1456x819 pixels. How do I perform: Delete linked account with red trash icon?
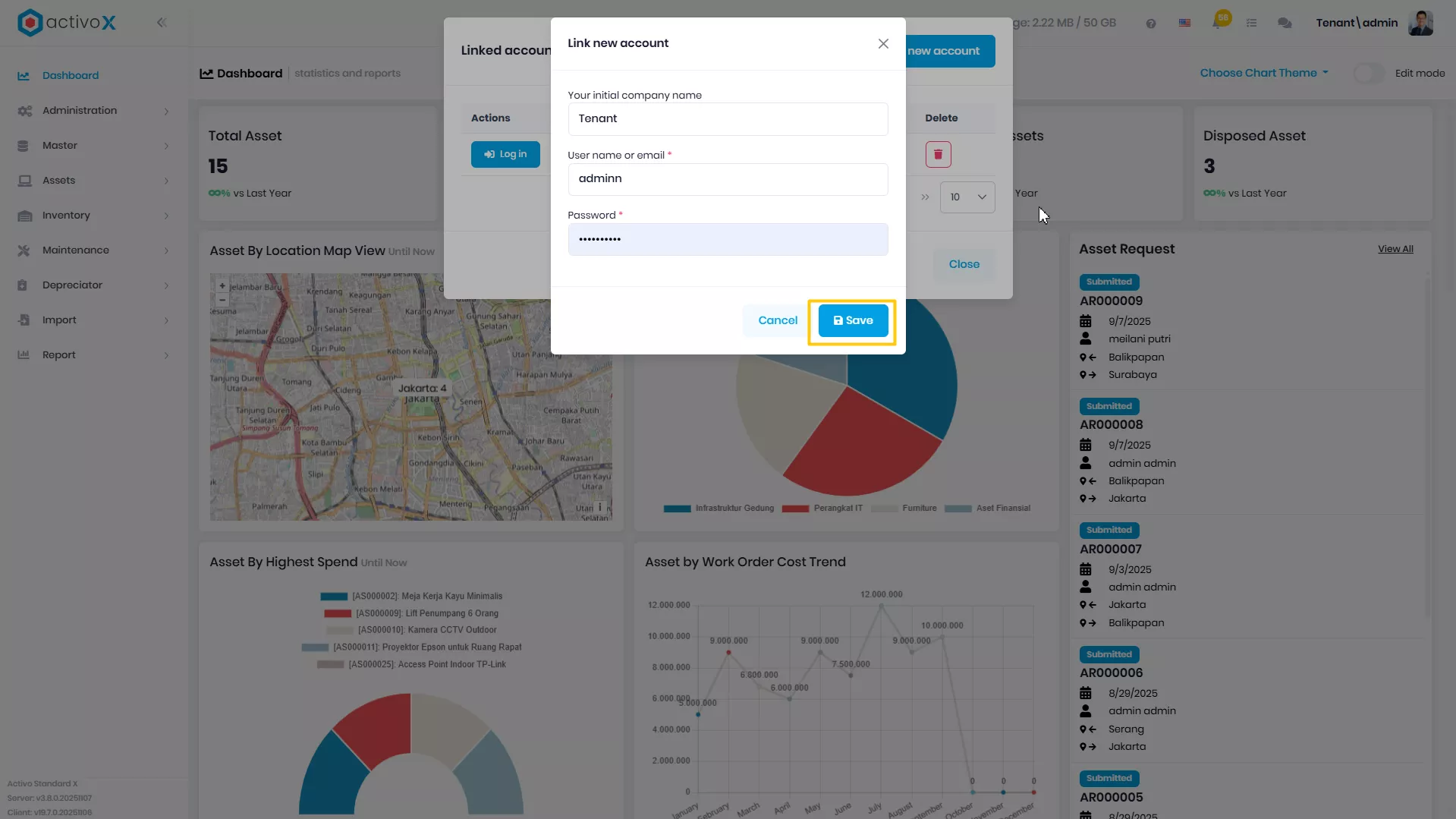[x=938, y=155]
